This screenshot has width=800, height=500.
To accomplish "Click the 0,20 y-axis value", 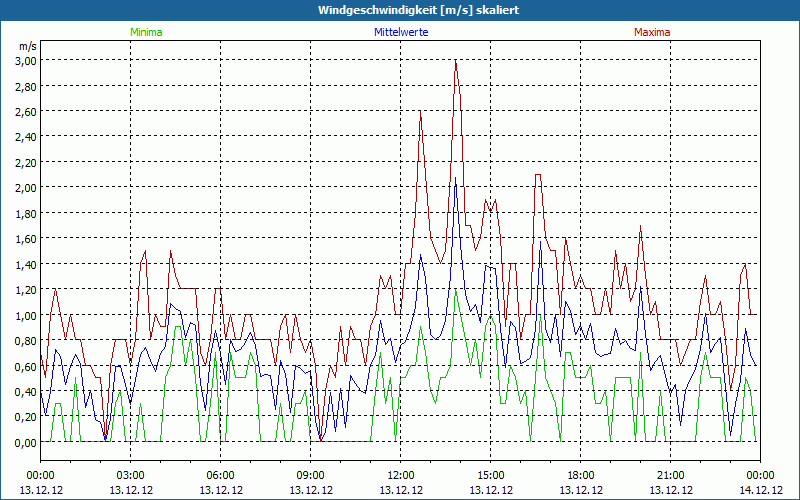I will click(x=27, y=417).
